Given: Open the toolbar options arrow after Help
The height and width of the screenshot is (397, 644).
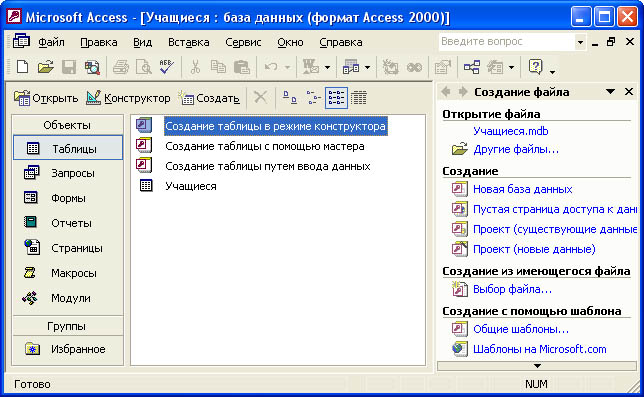Looking at the screenshot, I should click(x=552, y=72).
